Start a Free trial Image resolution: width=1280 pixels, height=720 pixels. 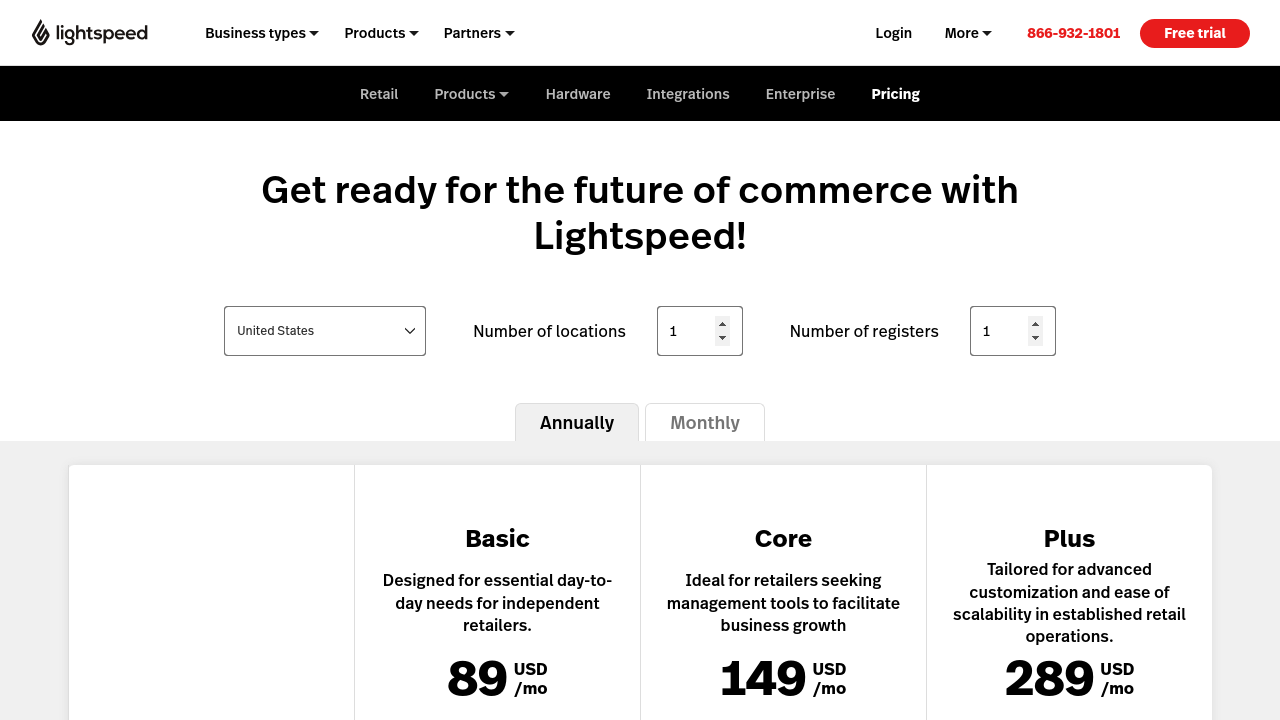click(1194, 33)
